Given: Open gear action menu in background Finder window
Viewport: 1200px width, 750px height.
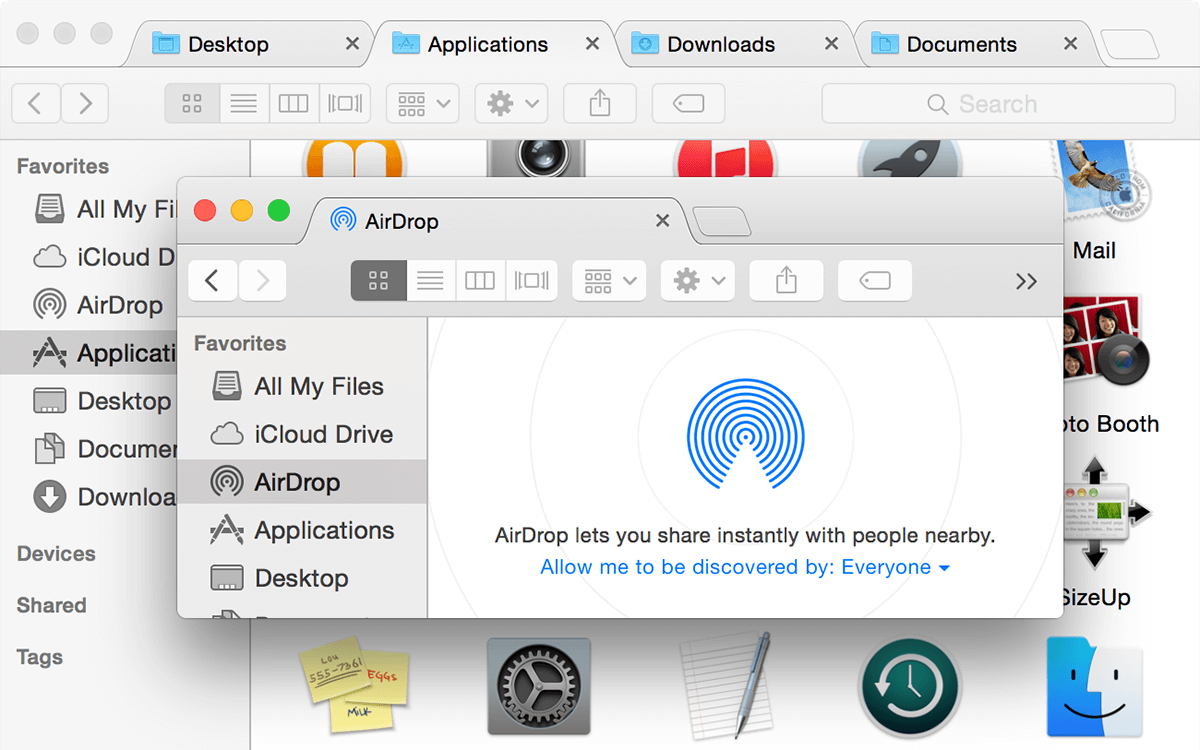Looking at the screenshot, I should pos(511,103).
